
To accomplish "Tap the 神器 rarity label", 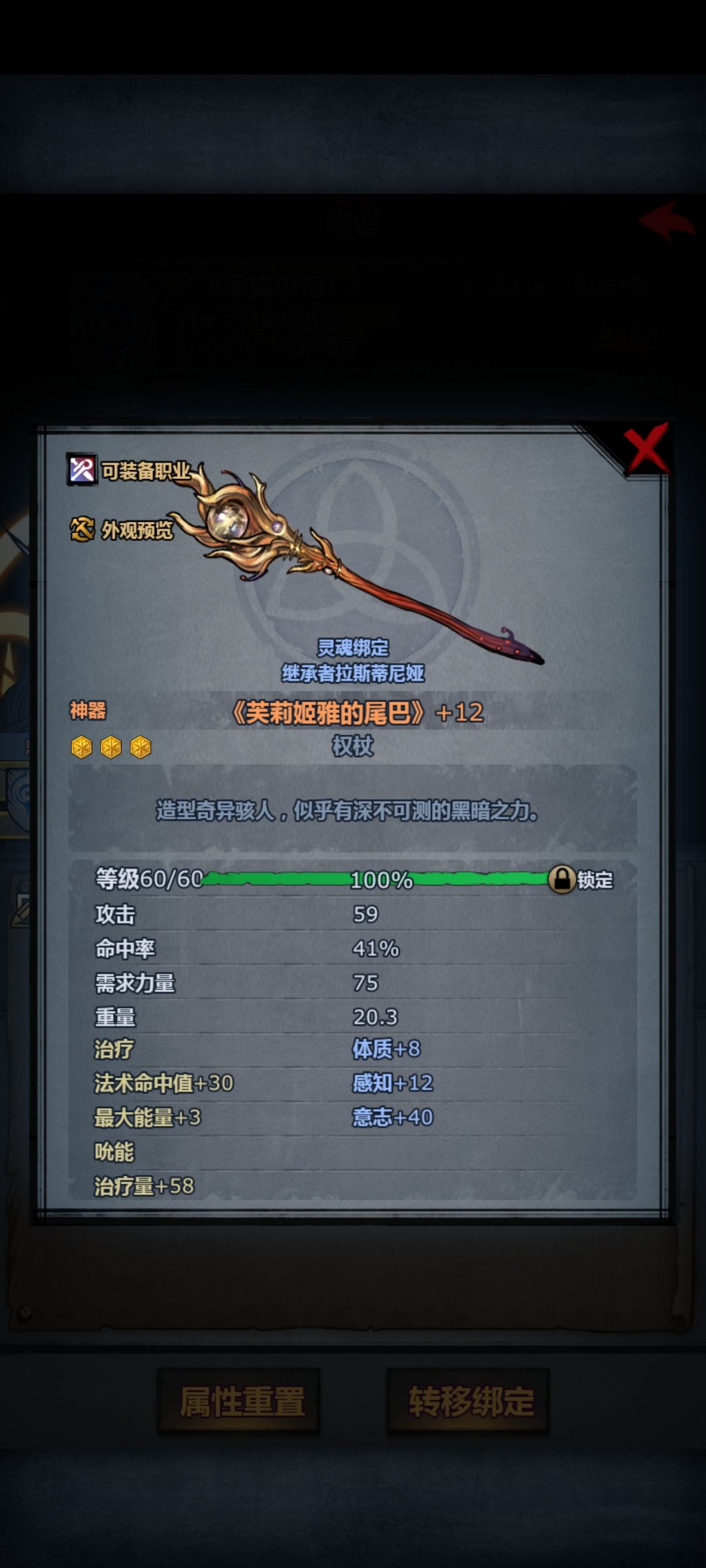I will [88, 711].
